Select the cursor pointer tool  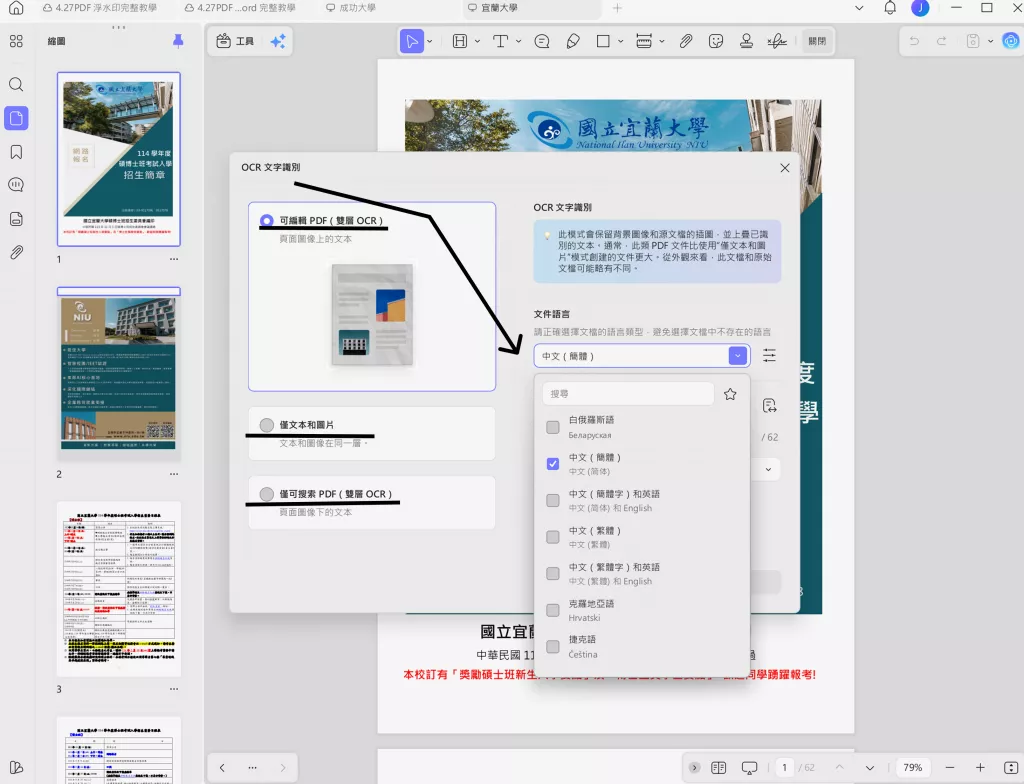click(x=411, y=41)
